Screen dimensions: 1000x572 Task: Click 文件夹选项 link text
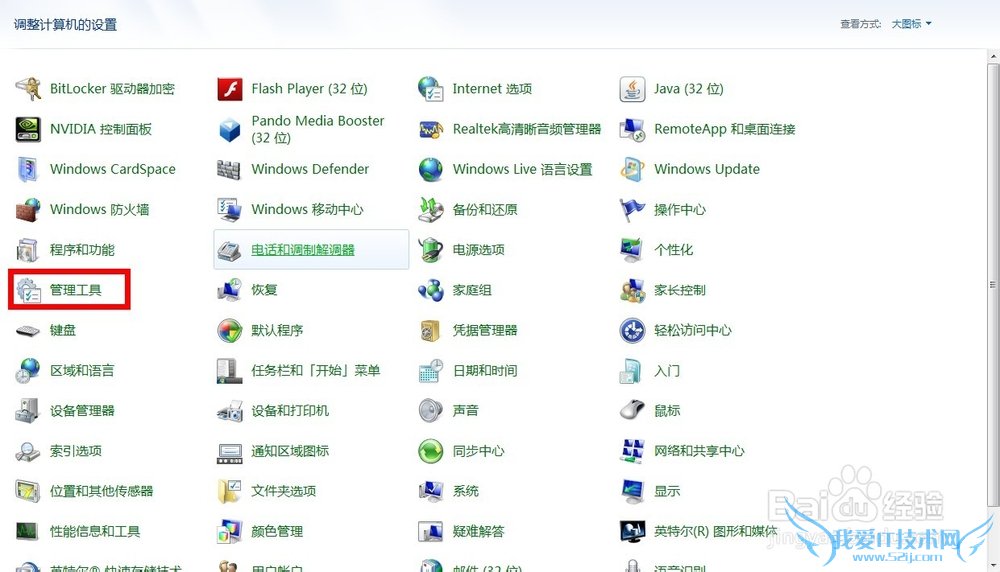pyautogui.click(x=284, y=491)
